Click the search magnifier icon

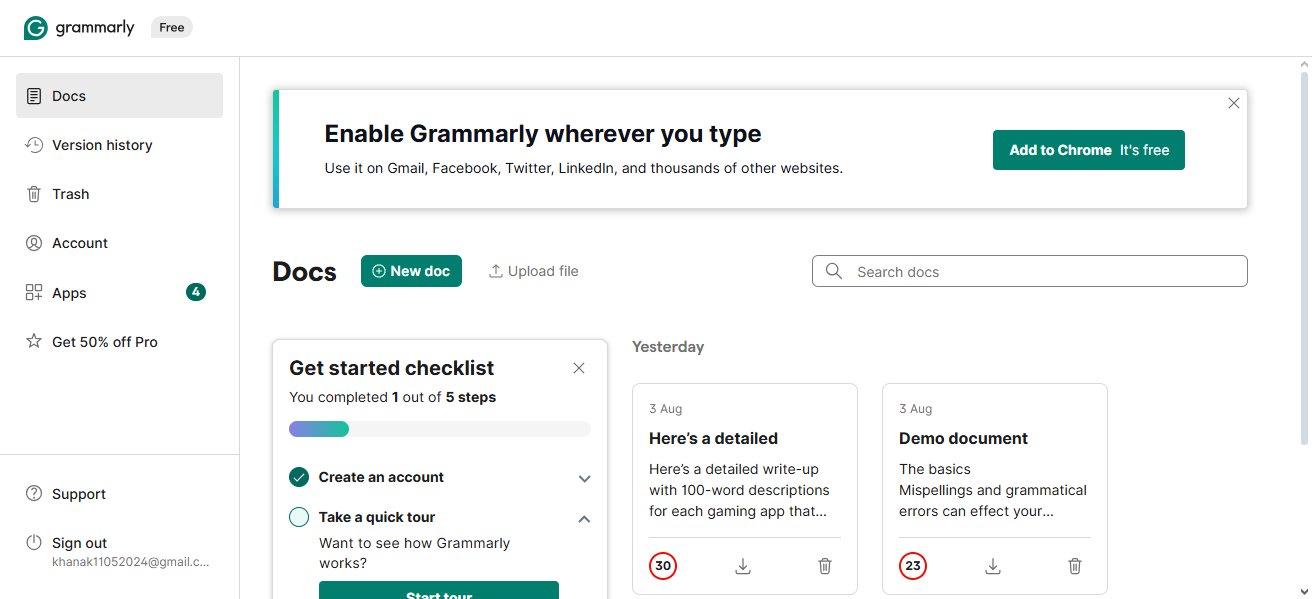(x=834, y=271)
